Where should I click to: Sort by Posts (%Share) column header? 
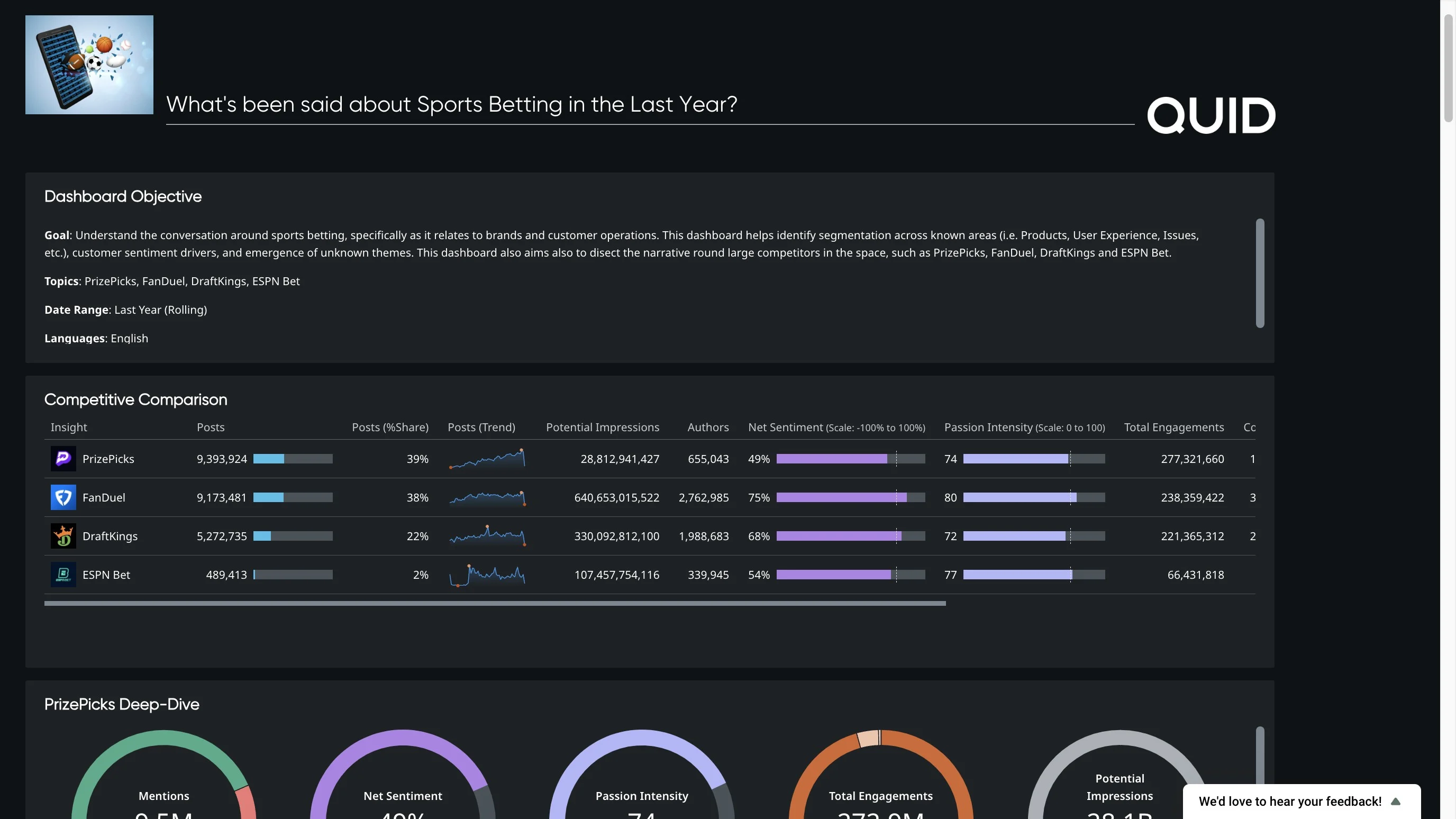[x=390, y=427]
